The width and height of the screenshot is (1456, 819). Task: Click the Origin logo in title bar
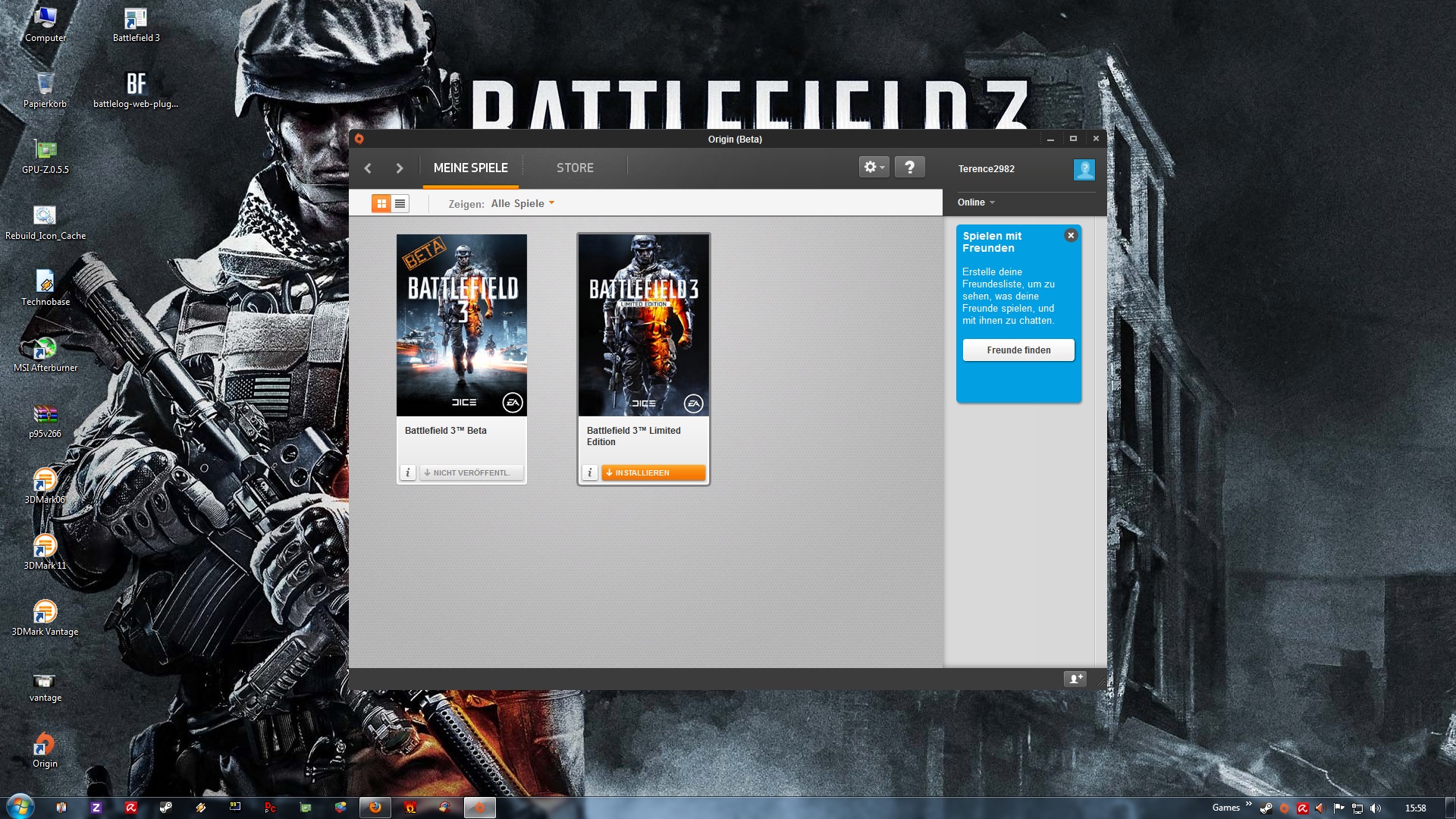(x=359, y=139)
